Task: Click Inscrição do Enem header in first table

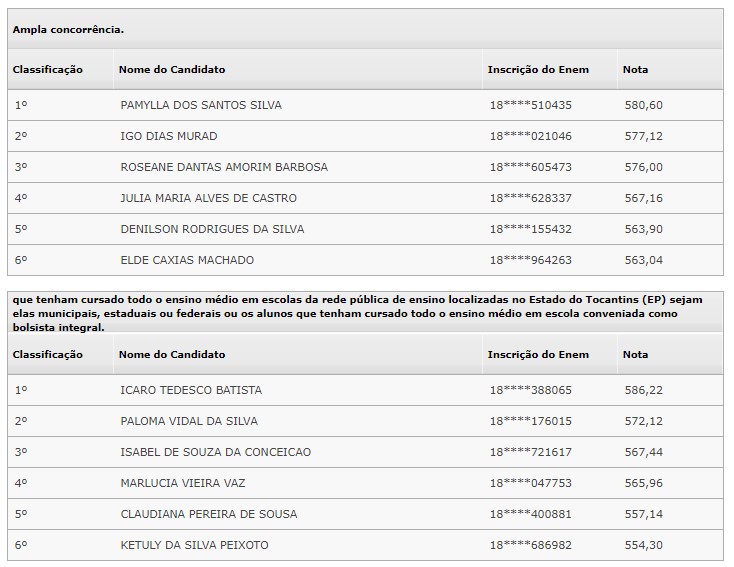Action: (538, 69)
